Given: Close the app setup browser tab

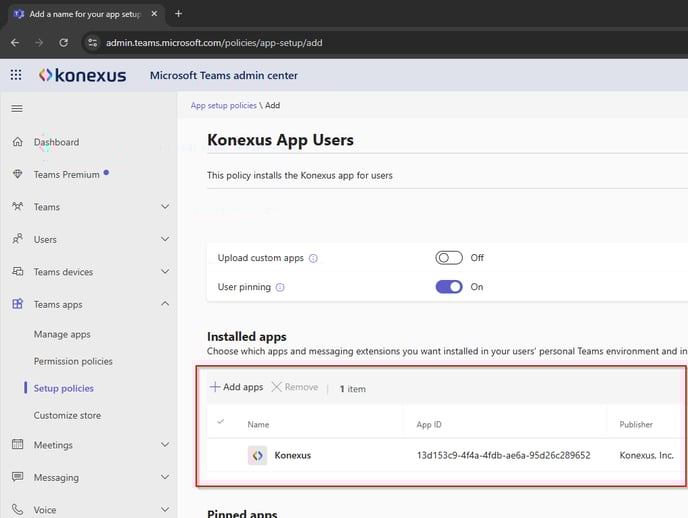Looking at the screenshot, I should point(154,14).
